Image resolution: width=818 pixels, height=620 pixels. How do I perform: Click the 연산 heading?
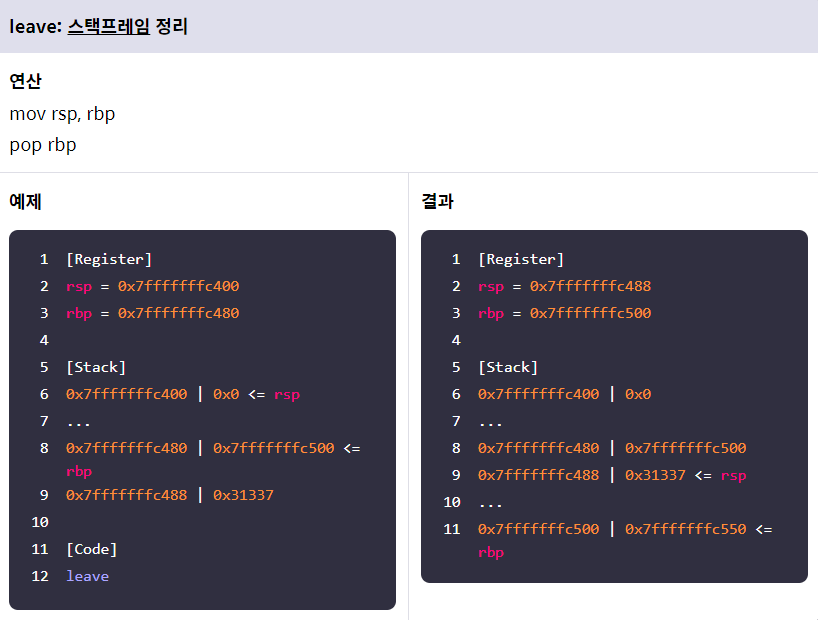[x=26, y=81]
